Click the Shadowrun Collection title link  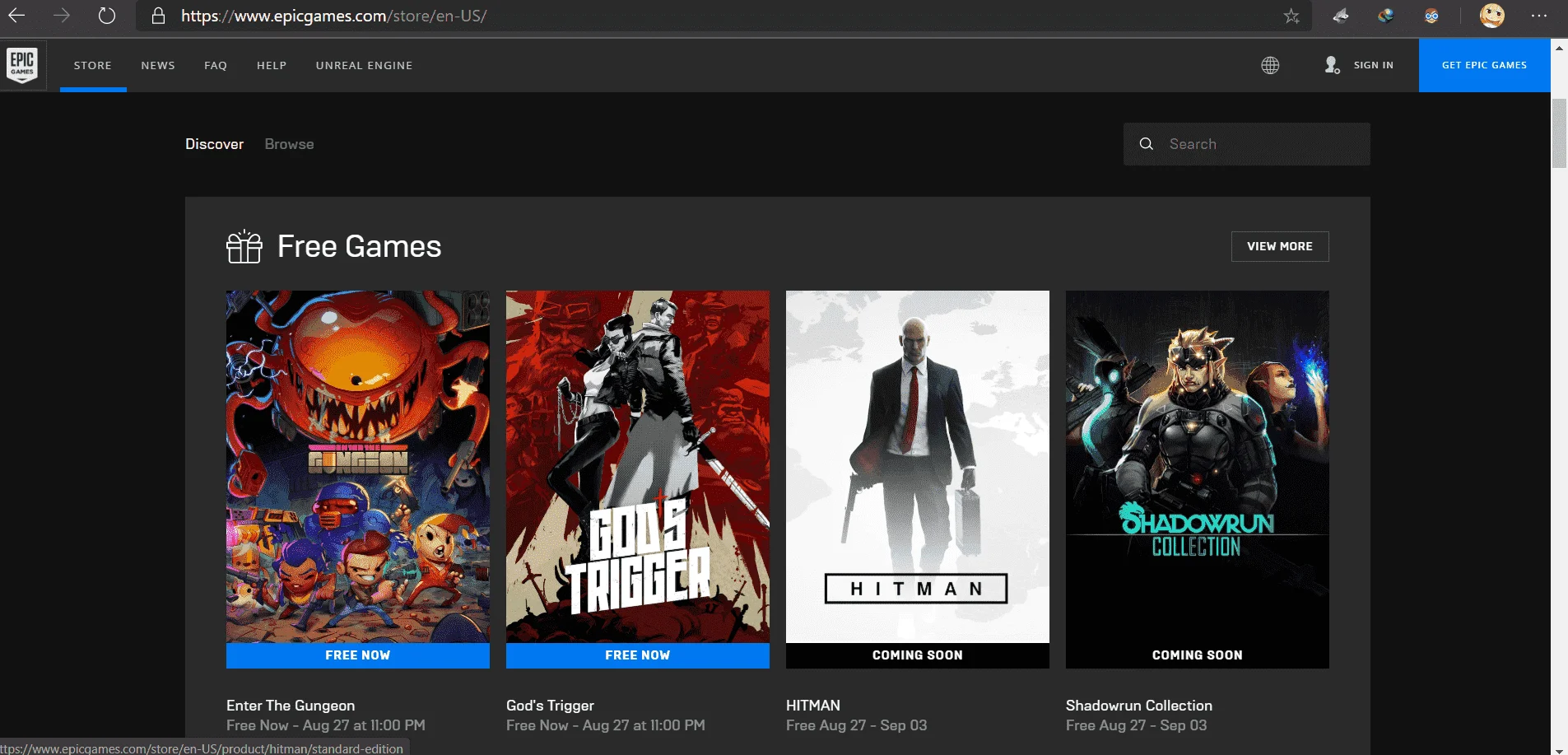[1139, 706]
